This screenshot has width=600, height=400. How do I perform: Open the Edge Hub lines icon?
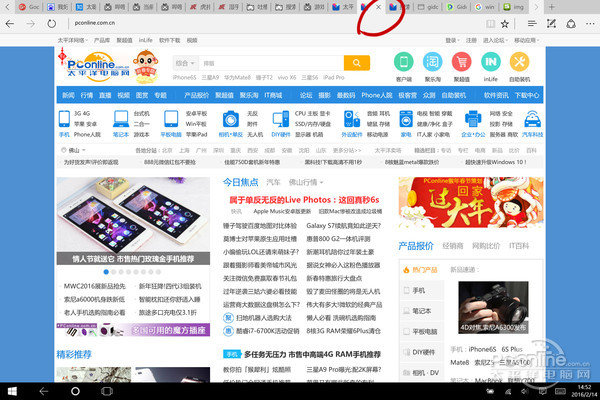coord(532,24)
